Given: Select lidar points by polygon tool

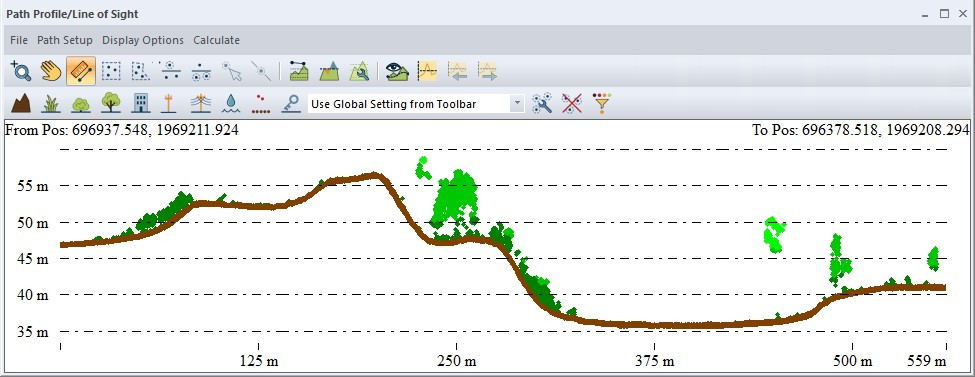Looking at the screenshot, I should click(x=141, y=71).
